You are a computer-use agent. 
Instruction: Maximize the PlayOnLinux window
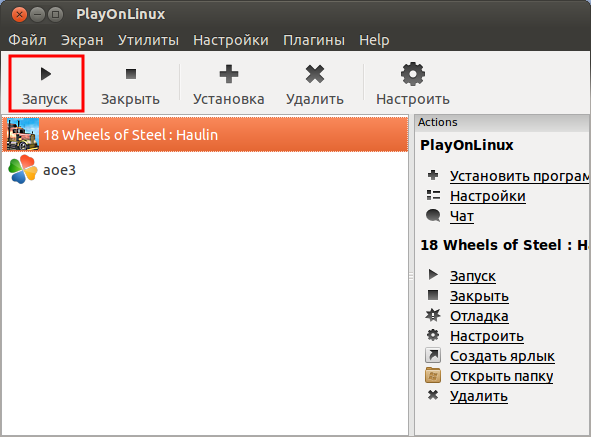point(55,15)
